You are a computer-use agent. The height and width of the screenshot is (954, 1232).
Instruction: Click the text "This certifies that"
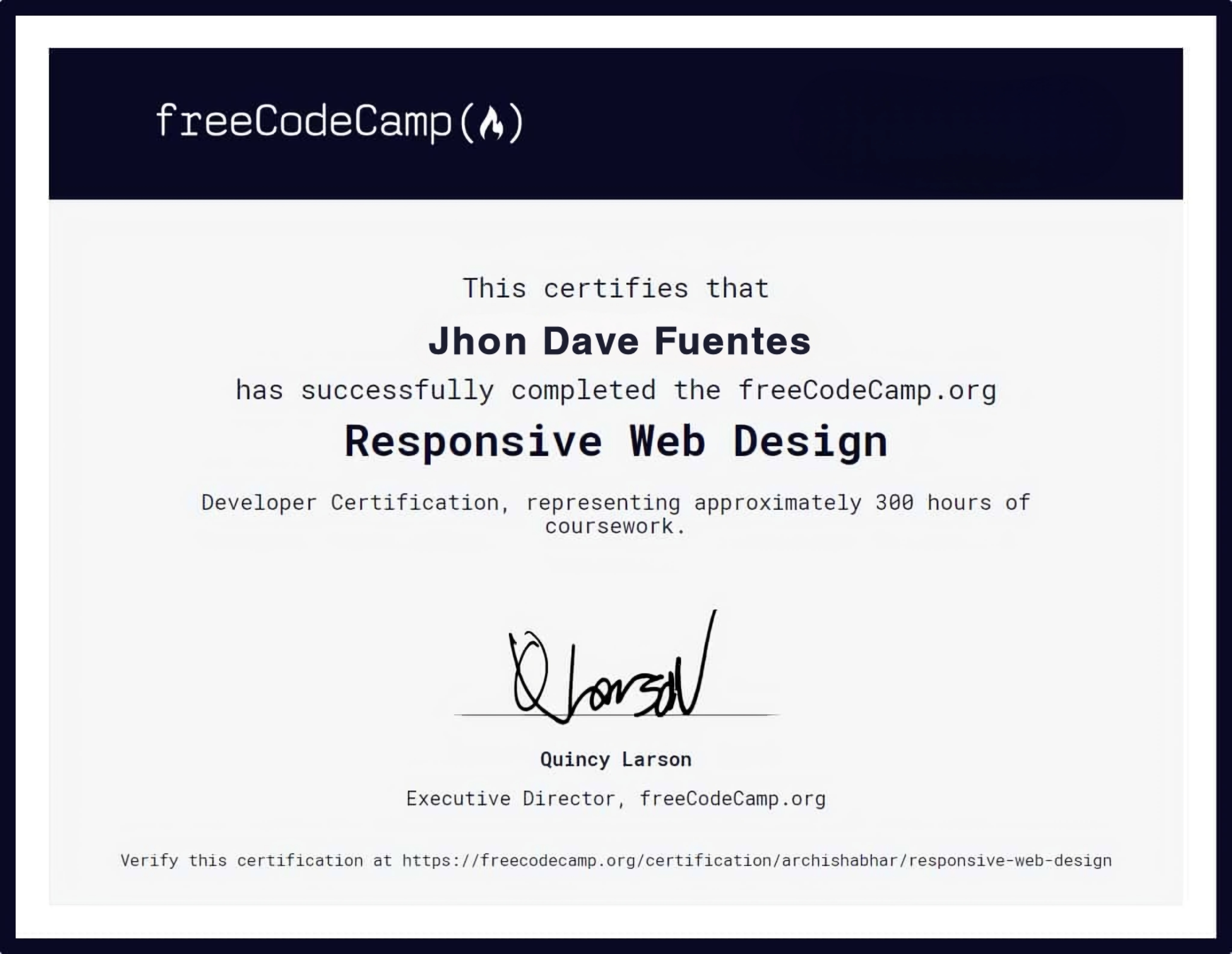point(616,288)
